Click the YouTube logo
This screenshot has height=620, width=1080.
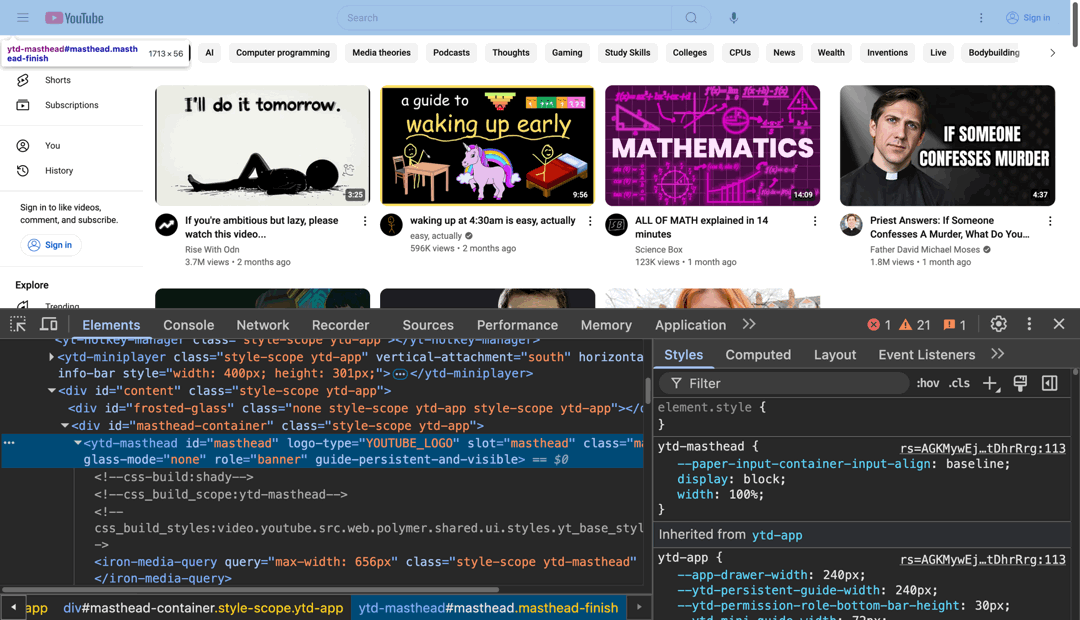pos(74,18)
